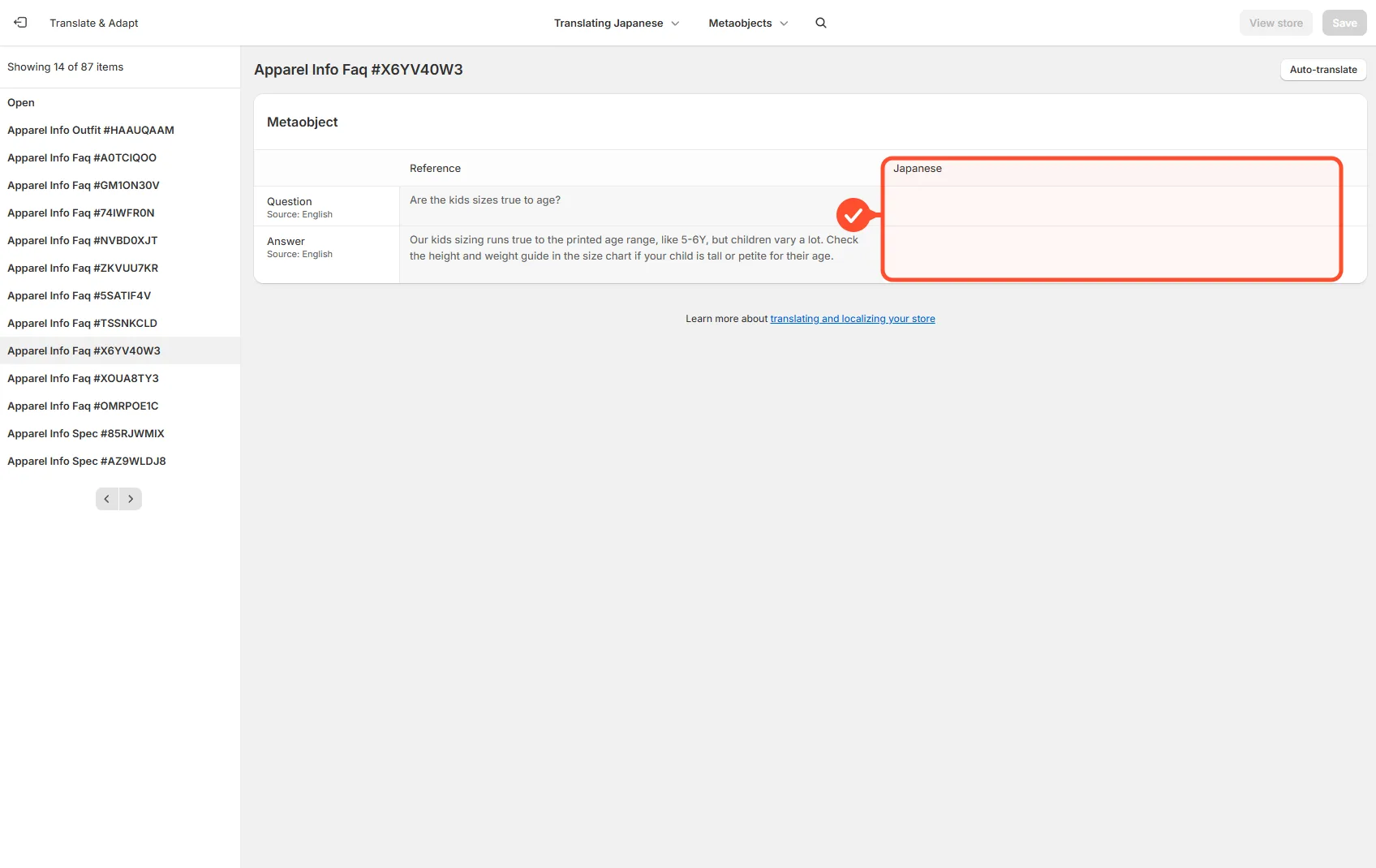Click the Save button
The width and height of the screenshot is (1376, 868).
[x=1344, y=23]
